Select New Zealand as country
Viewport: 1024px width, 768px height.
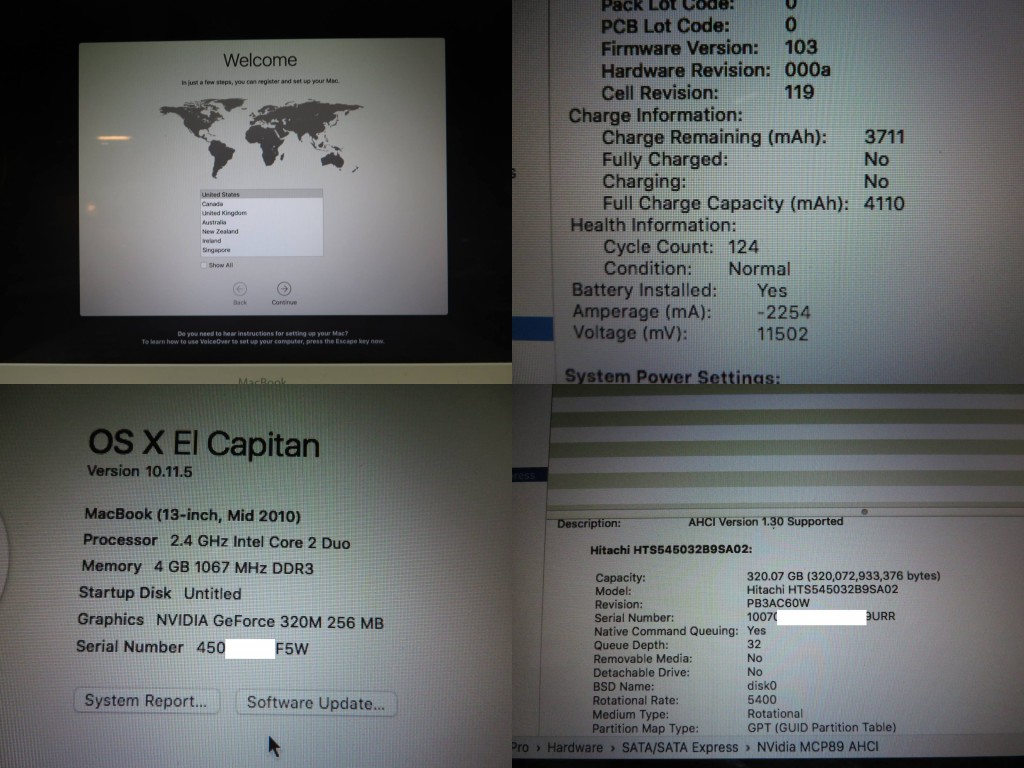[x=218, y=231]
